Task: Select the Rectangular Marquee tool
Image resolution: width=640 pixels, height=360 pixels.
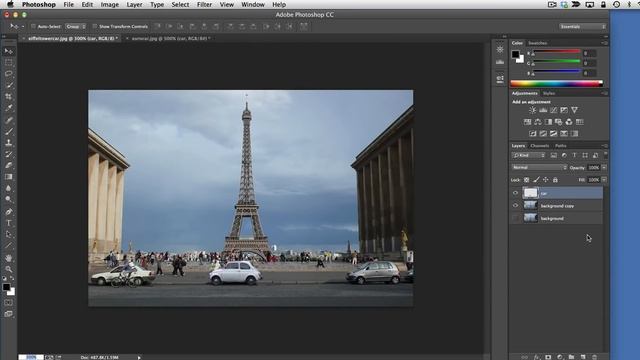Action: point(9,62)
